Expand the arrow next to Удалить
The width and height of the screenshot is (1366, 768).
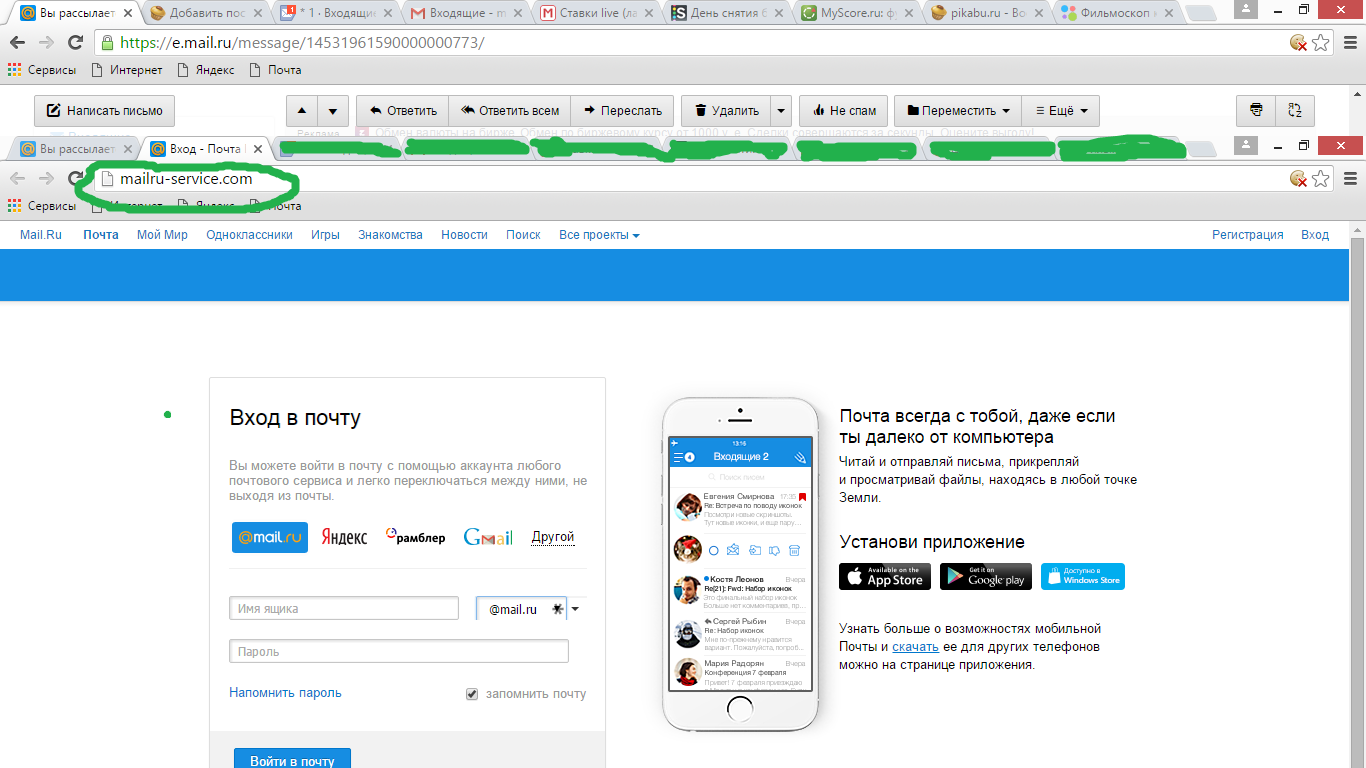pos(781,110)
